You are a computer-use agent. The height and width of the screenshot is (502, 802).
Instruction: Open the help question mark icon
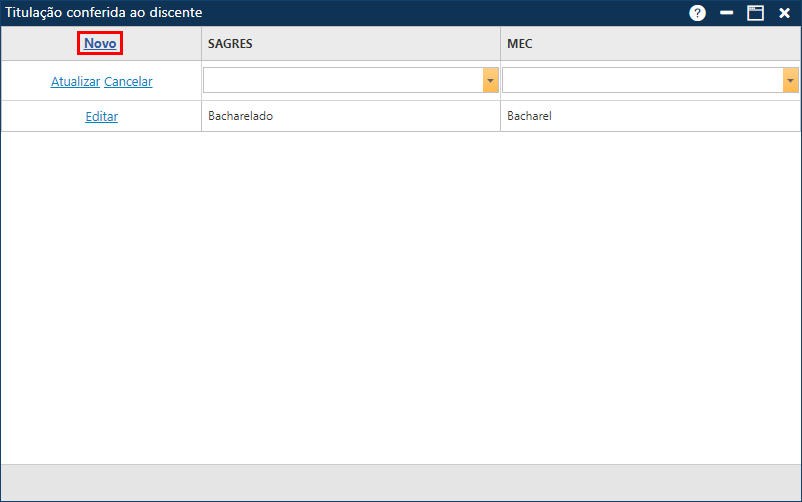(697, 13)
